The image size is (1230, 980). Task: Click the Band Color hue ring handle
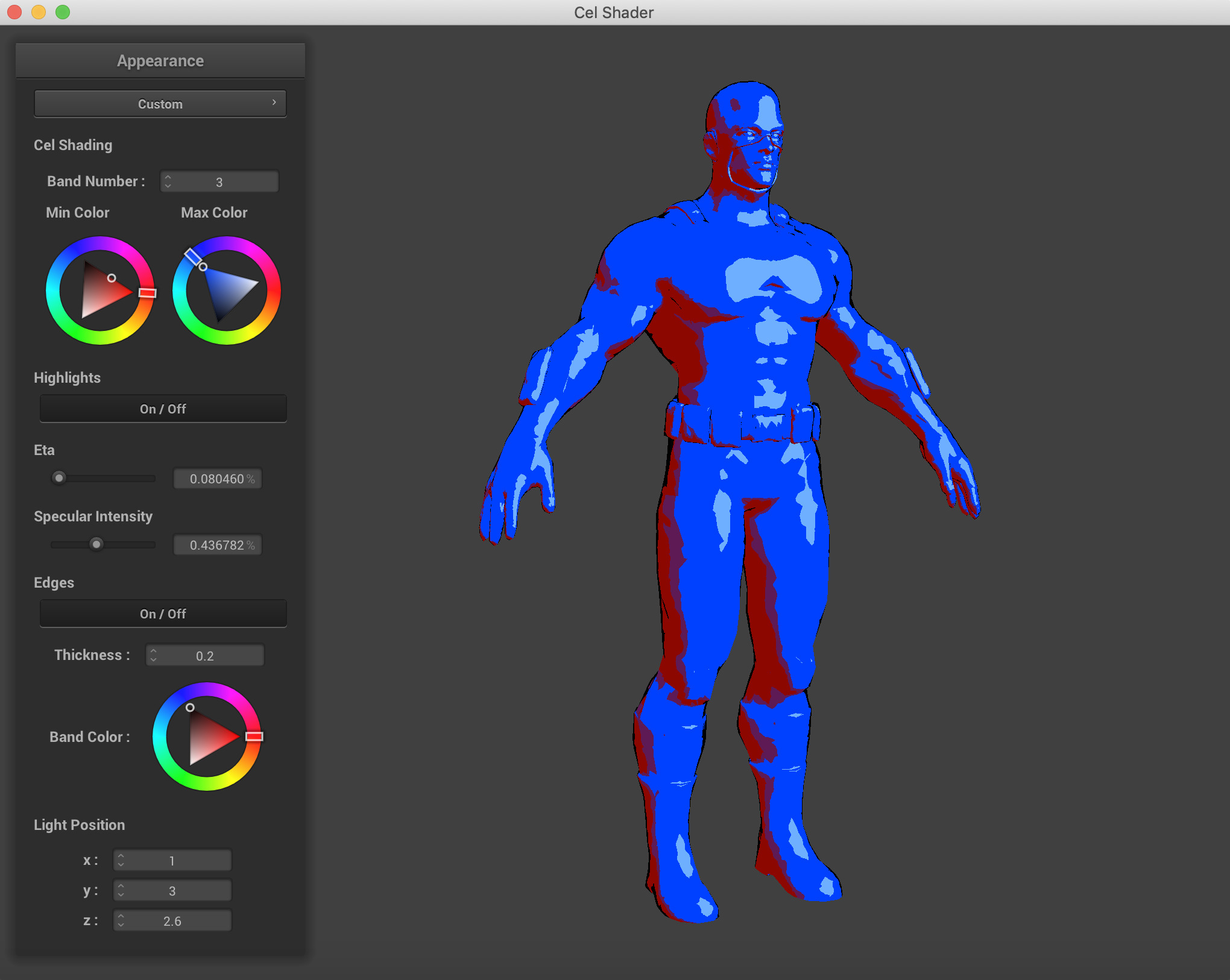(x=254, y=737)
